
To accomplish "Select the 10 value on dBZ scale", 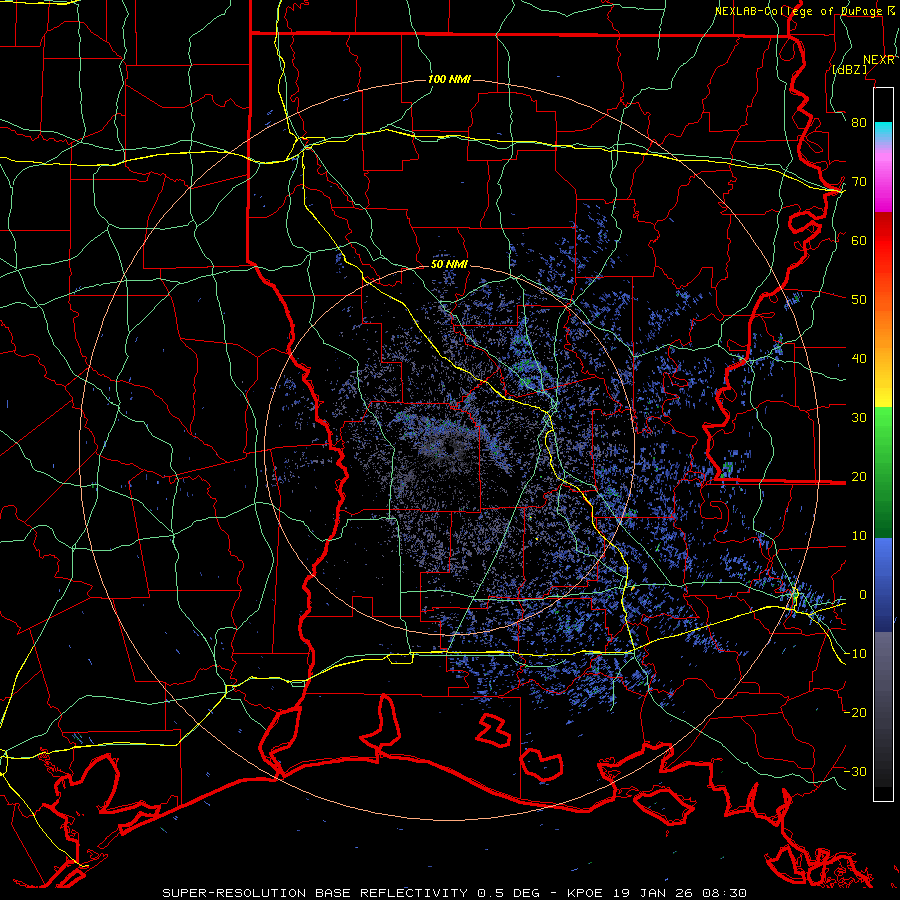I will point(859,536).
